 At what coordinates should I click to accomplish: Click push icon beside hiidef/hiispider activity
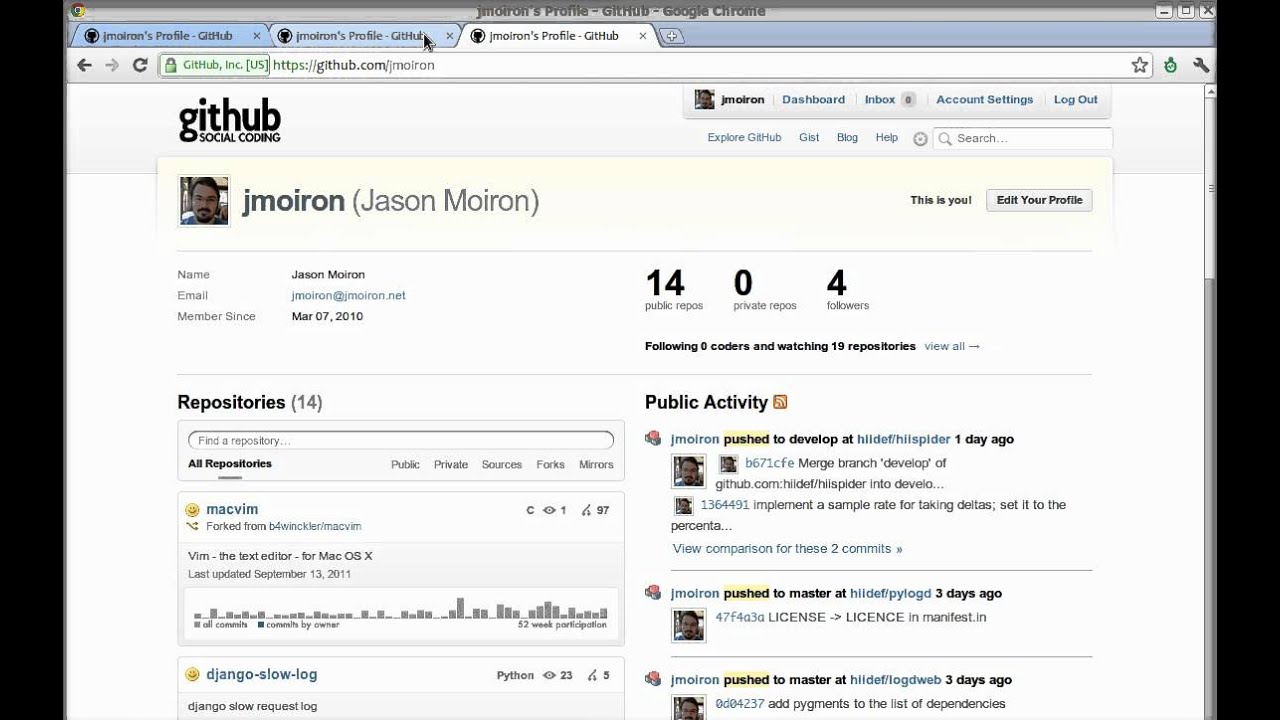(653, 438)
